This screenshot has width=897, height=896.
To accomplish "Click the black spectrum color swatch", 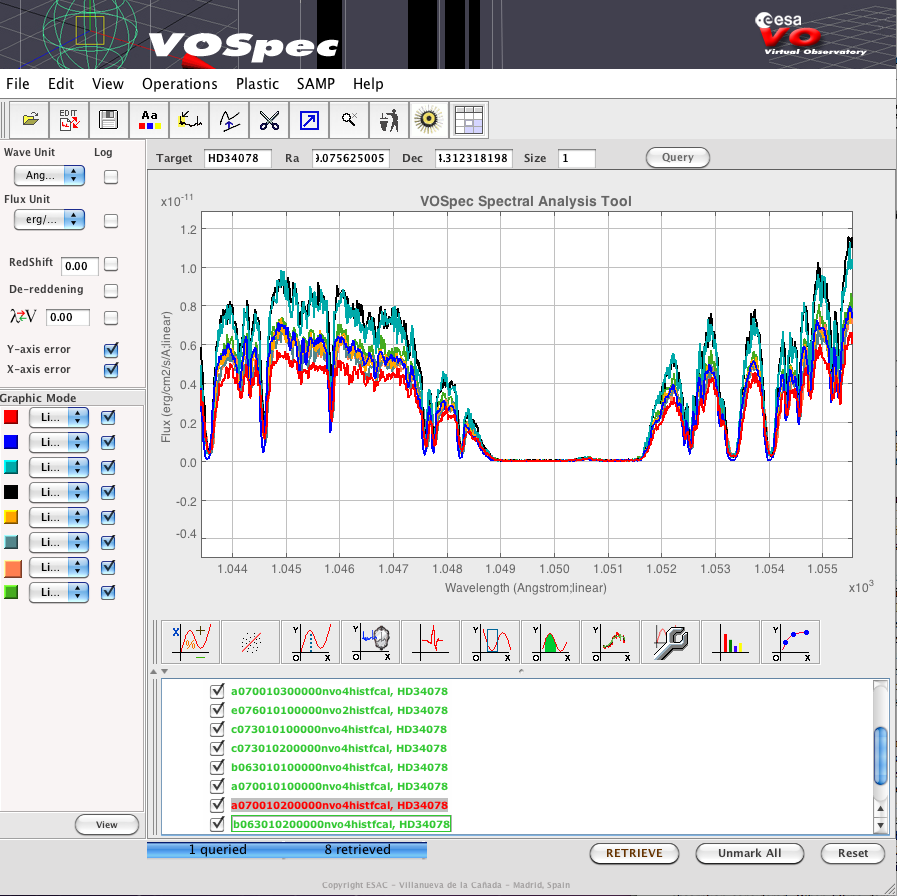I will click(11, 492).
